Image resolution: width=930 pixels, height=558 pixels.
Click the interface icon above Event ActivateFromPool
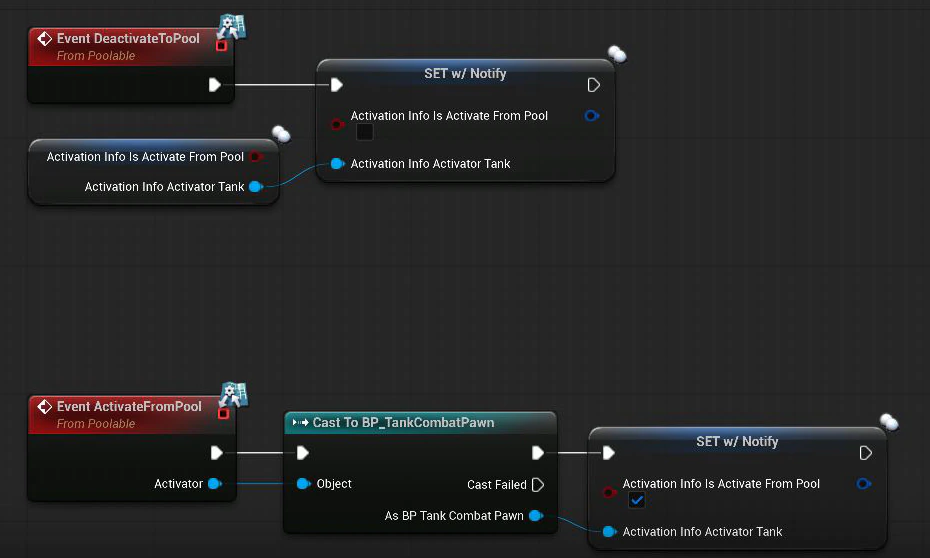(x=234, y=393)
